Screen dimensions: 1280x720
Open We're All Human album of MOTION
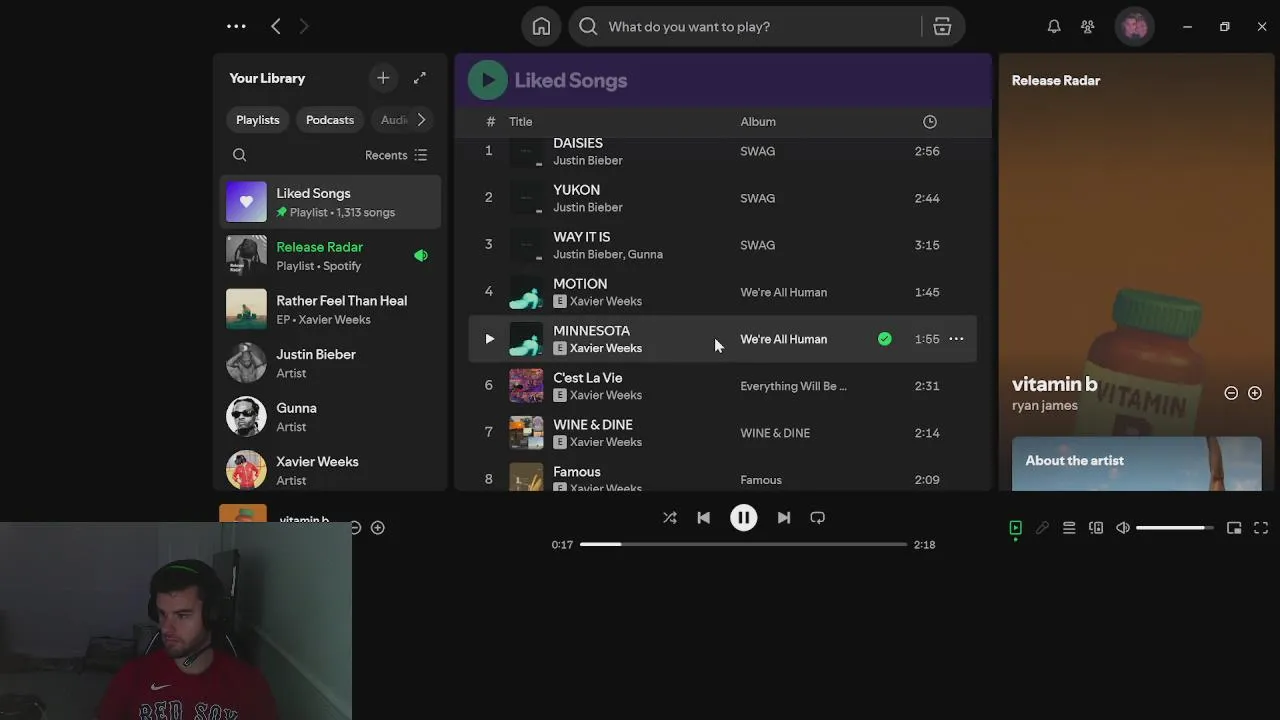click(784, 292)
